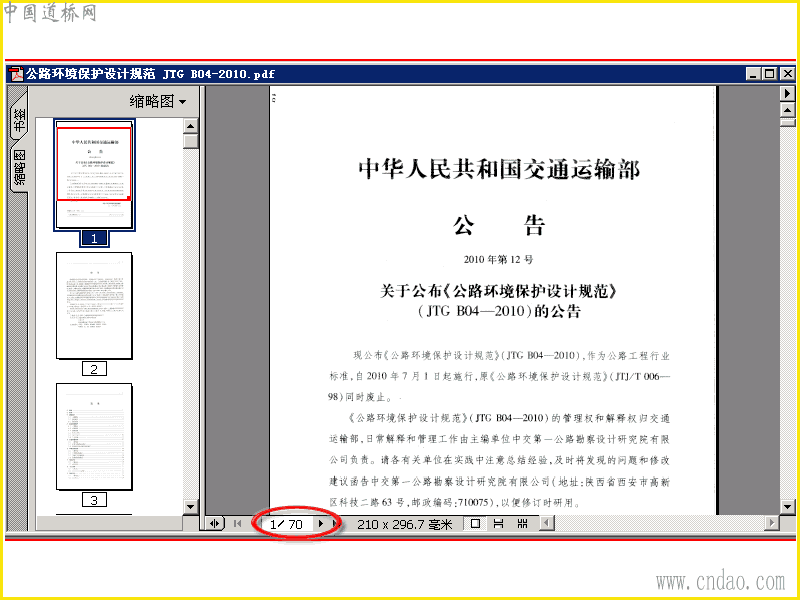Select continuous facing pages layout
The image size is (800, 600).
tap(522, 523)
